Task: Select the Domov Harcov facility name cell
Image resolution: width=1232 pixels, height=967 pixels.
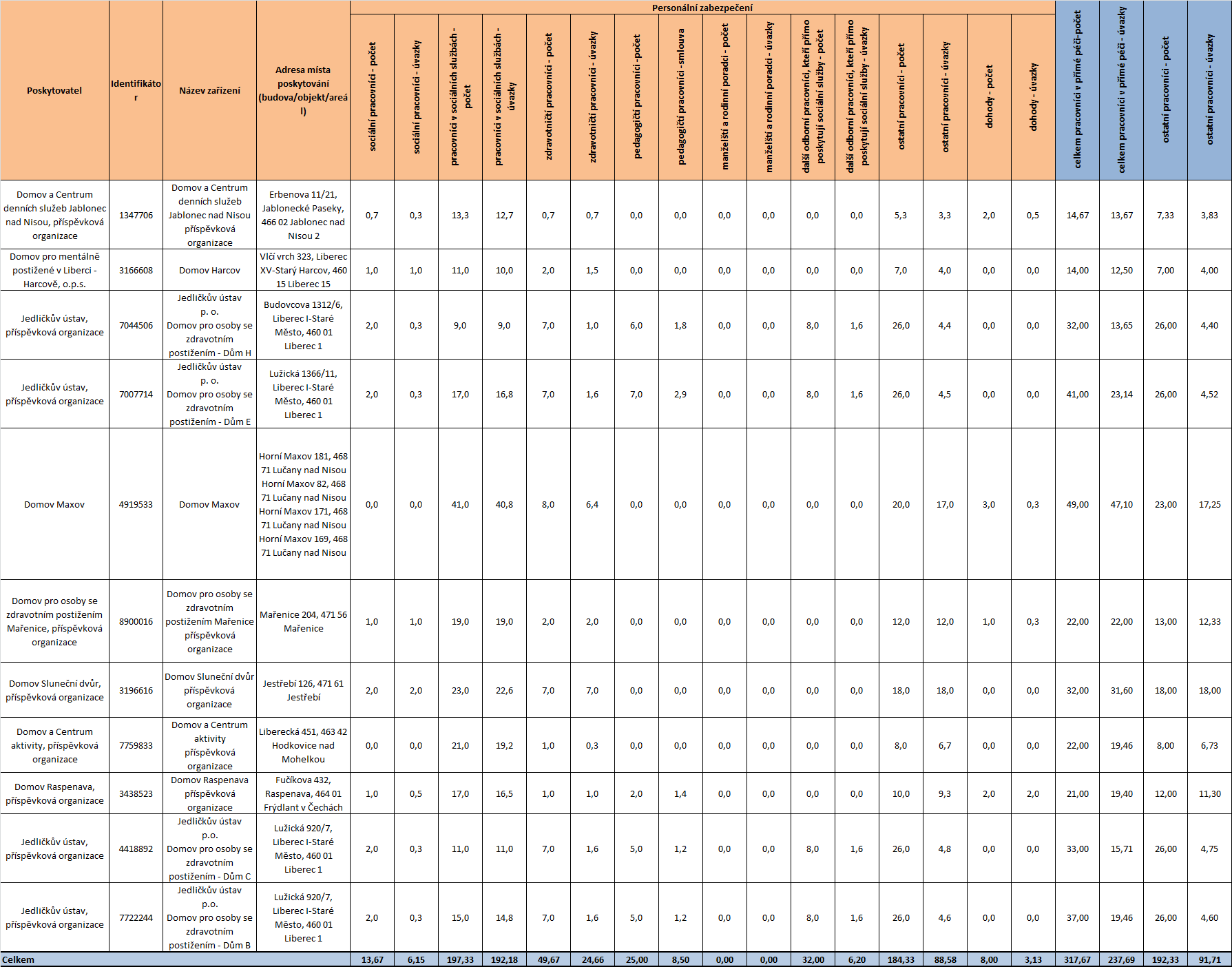Action: coord(209,270)
